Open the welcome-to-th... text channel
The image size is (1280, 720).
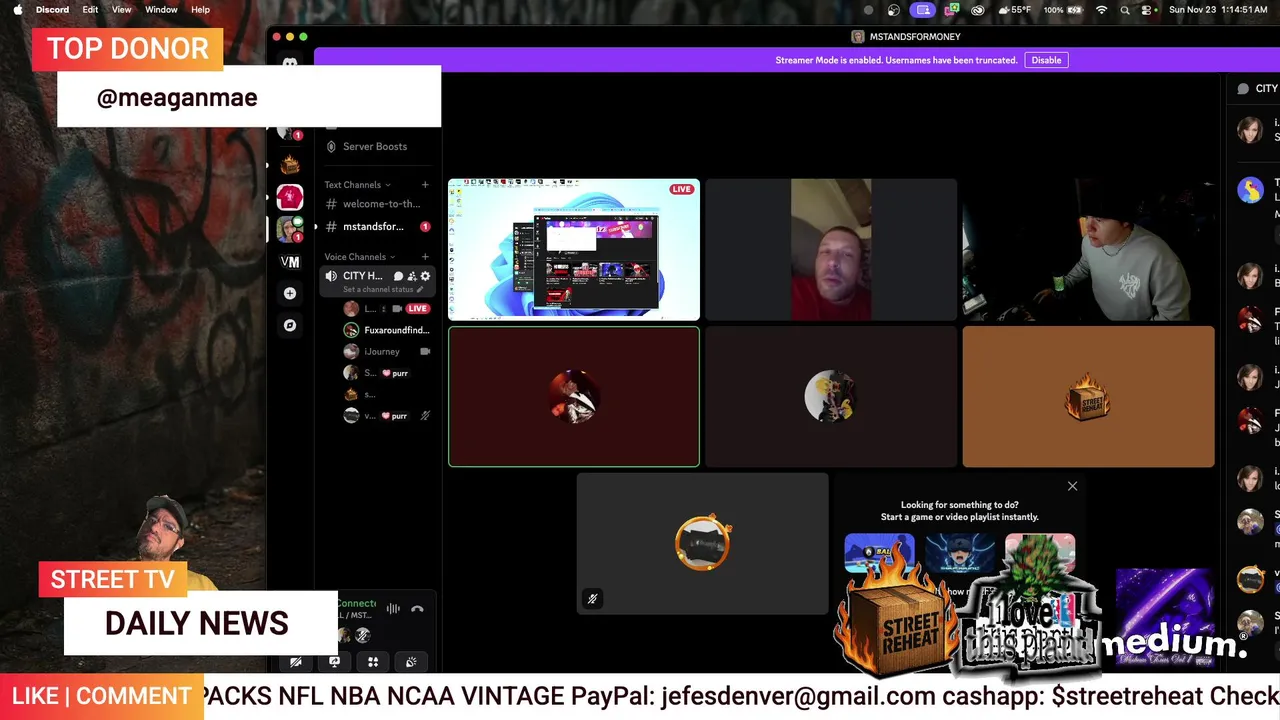tap(377, 204)
